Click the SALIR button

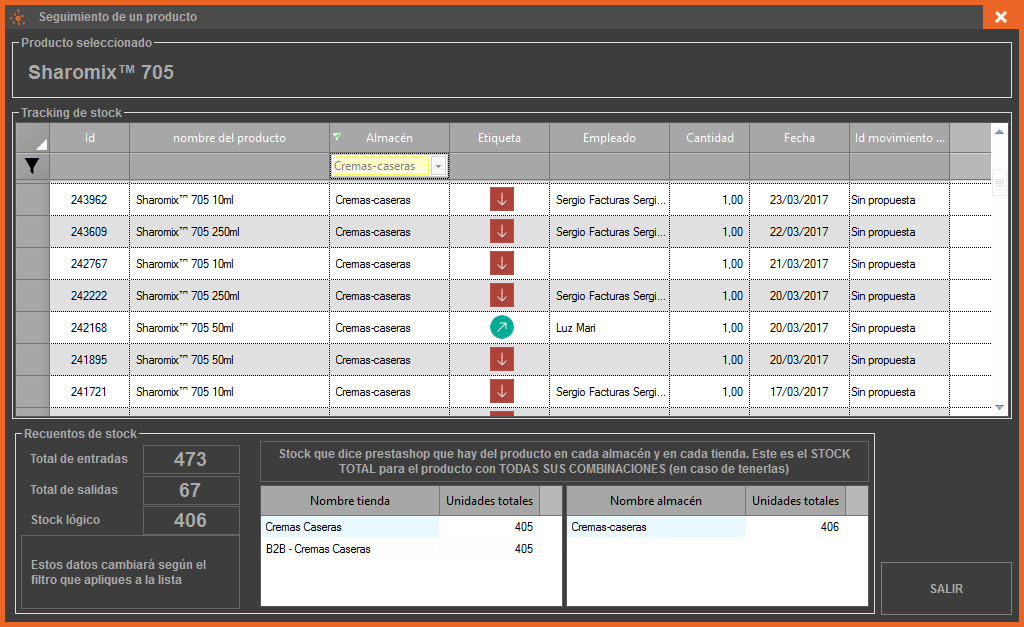coord(946,588)
